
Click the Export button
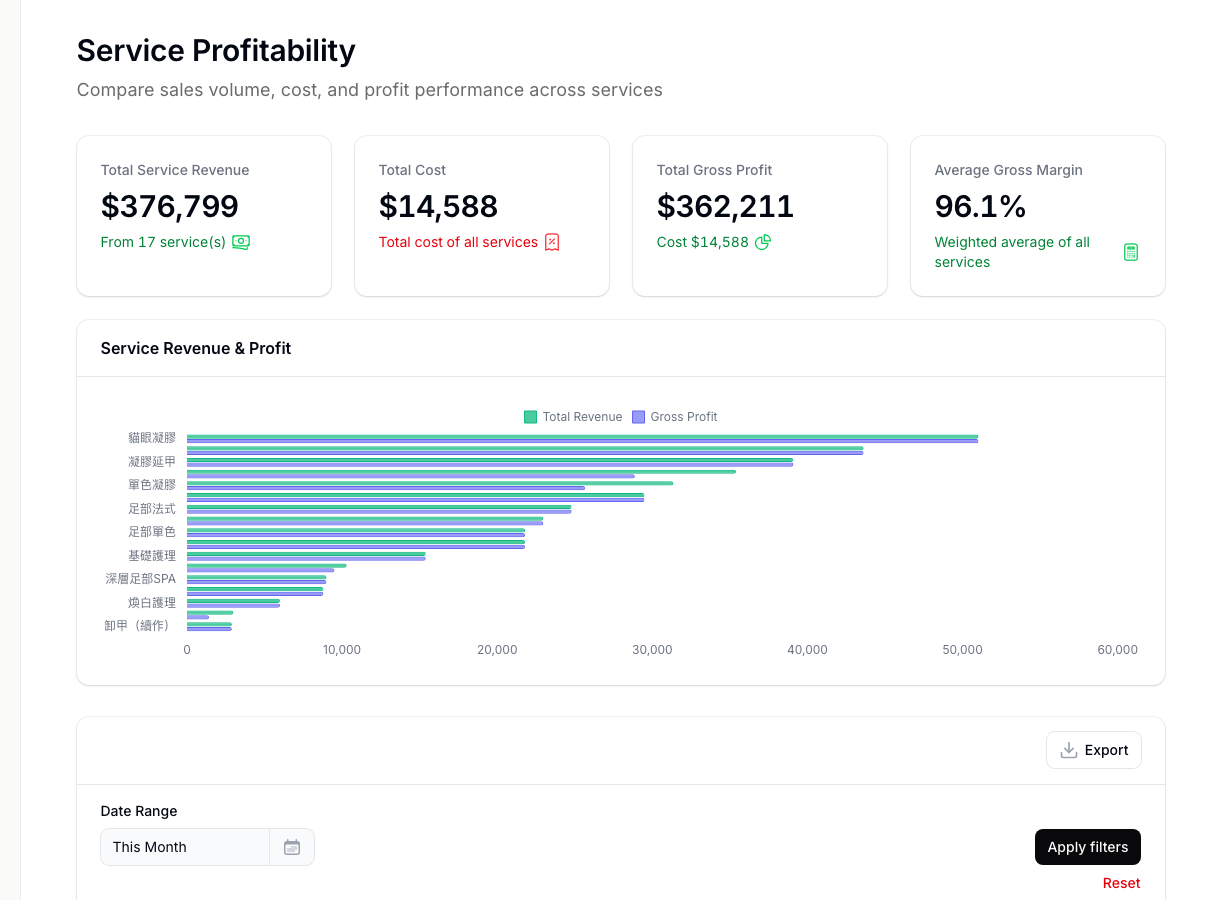coord(1093,749)
